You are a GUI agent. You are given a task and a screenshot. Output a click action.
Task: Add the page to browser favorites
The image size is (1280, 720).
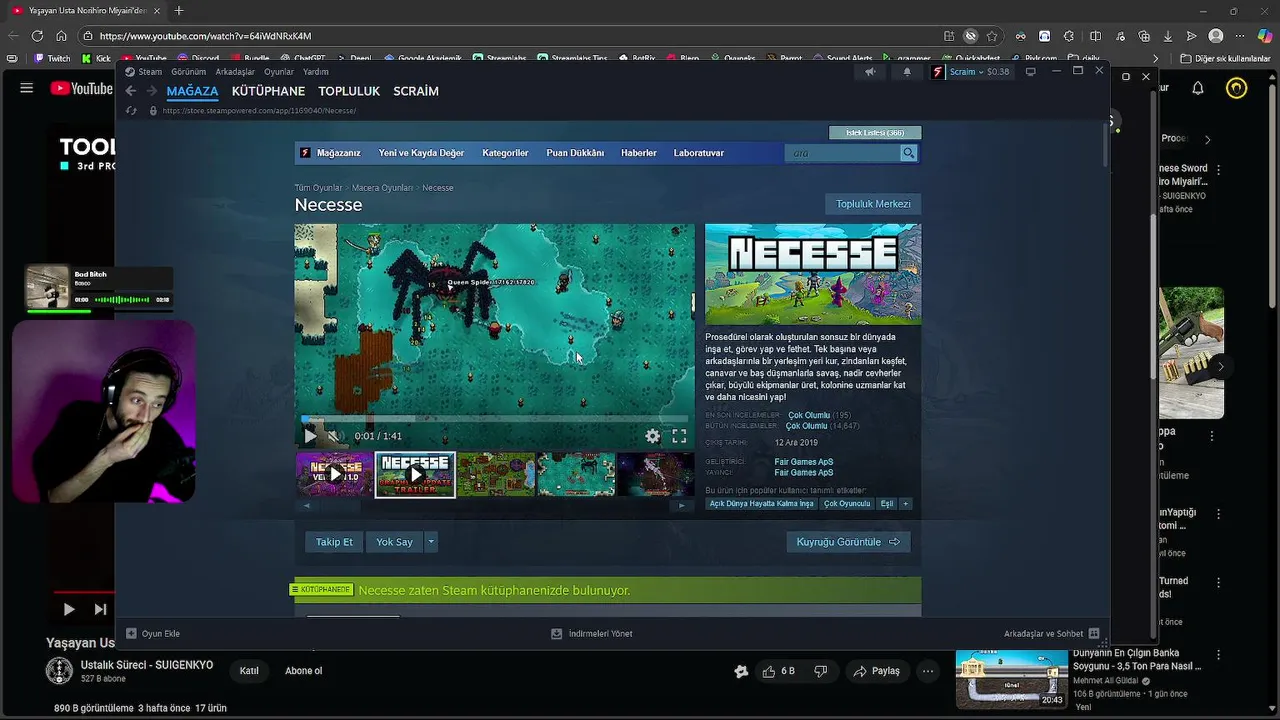point(992,36)
